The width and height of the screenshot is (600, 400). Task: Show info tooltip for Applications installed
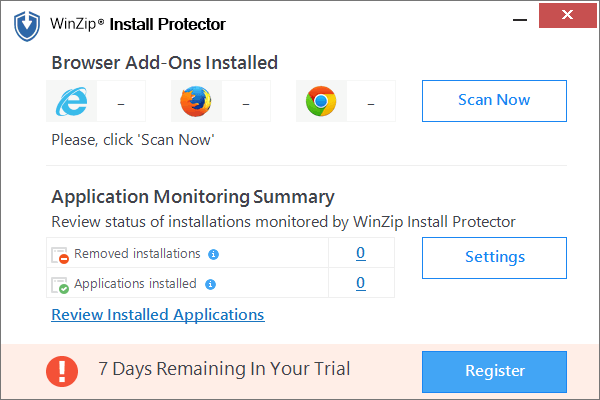click(209, 285)
